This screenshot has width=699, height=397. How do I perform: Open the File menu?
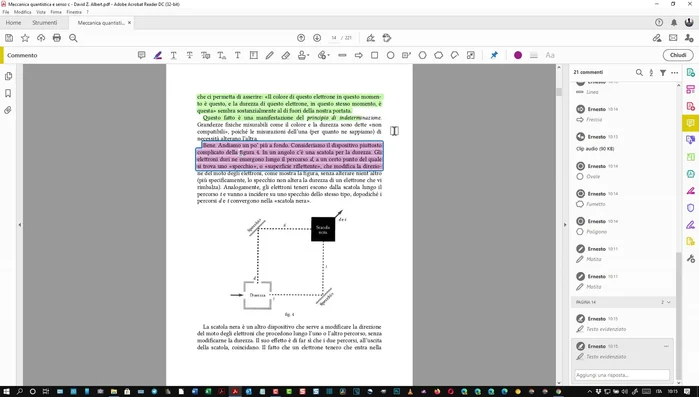[x=6, y=12]
